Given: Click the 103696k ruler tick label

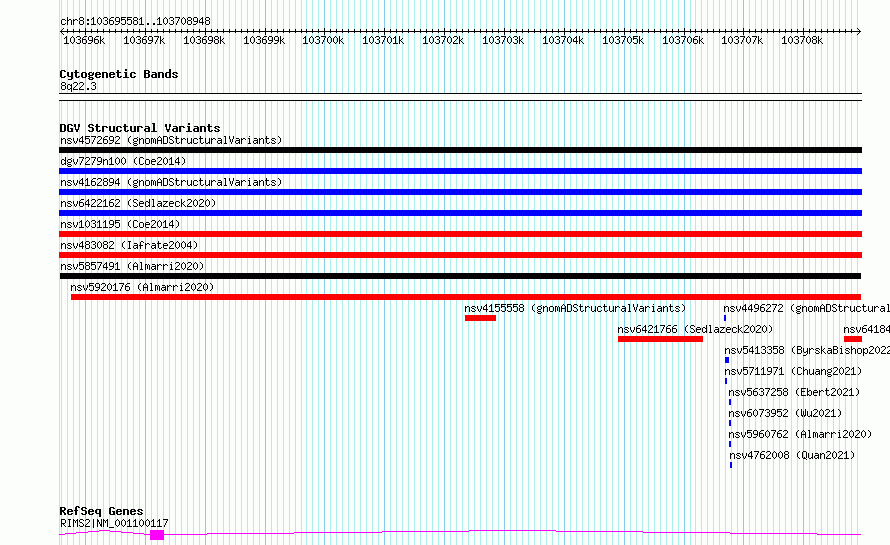Looking at the screenshot, I should [x=84, y=40].
